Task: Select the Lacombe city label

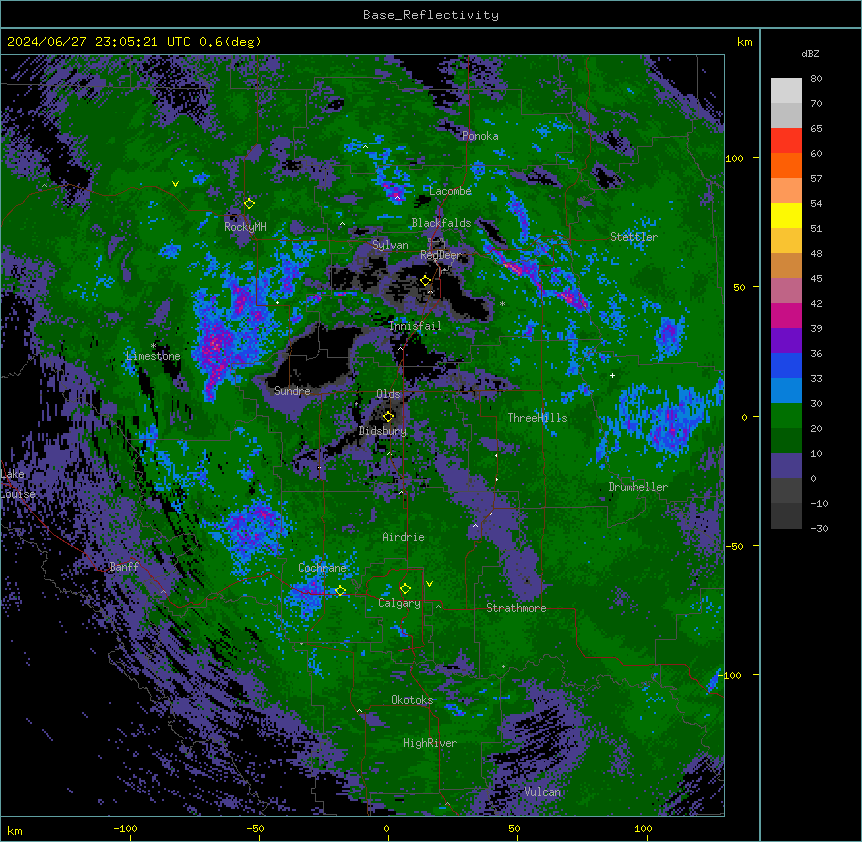Action: tap(450, 191)
